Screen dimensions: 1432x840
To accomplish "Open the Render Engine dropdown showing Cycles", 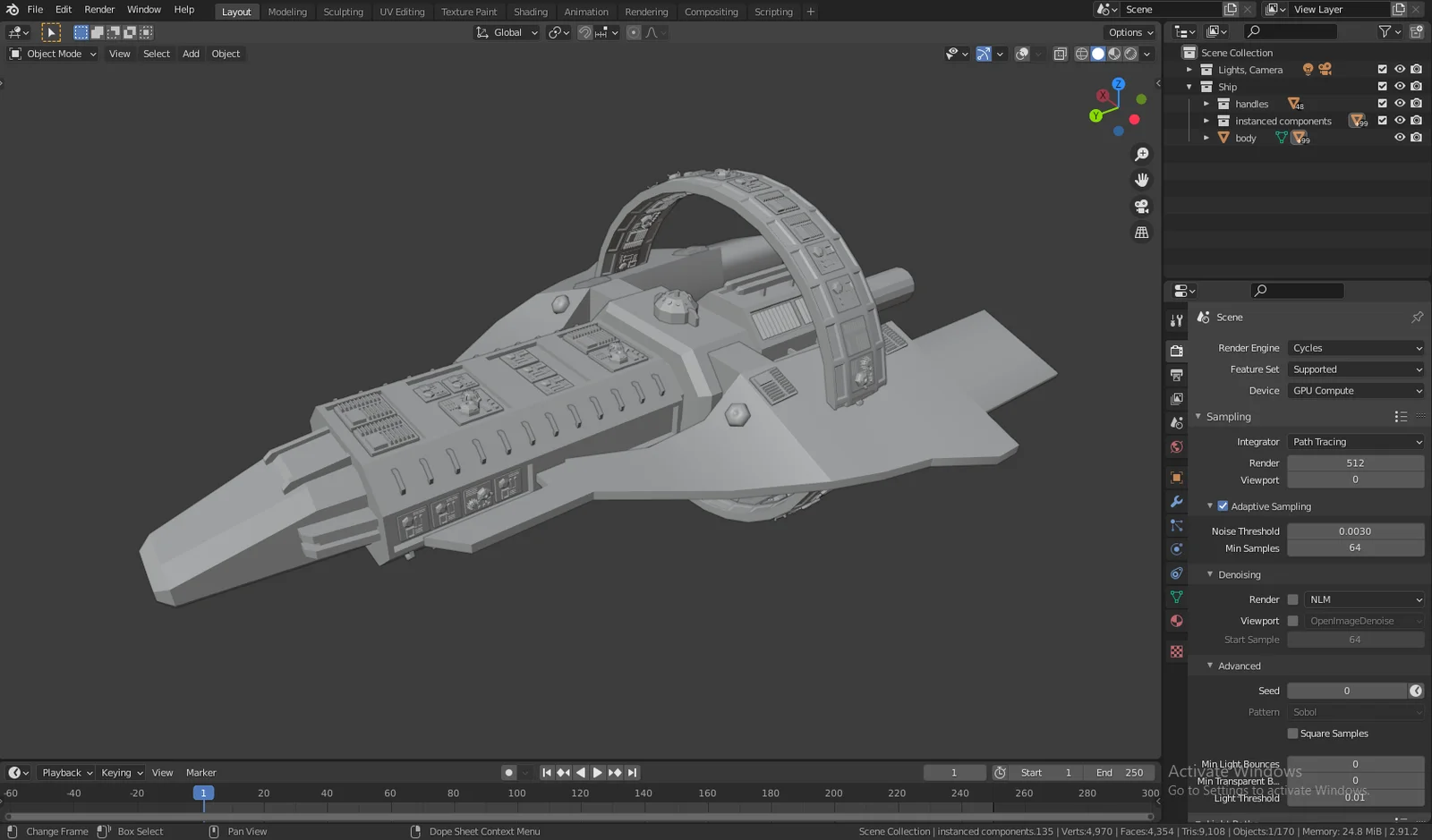I will point(1355,348).
